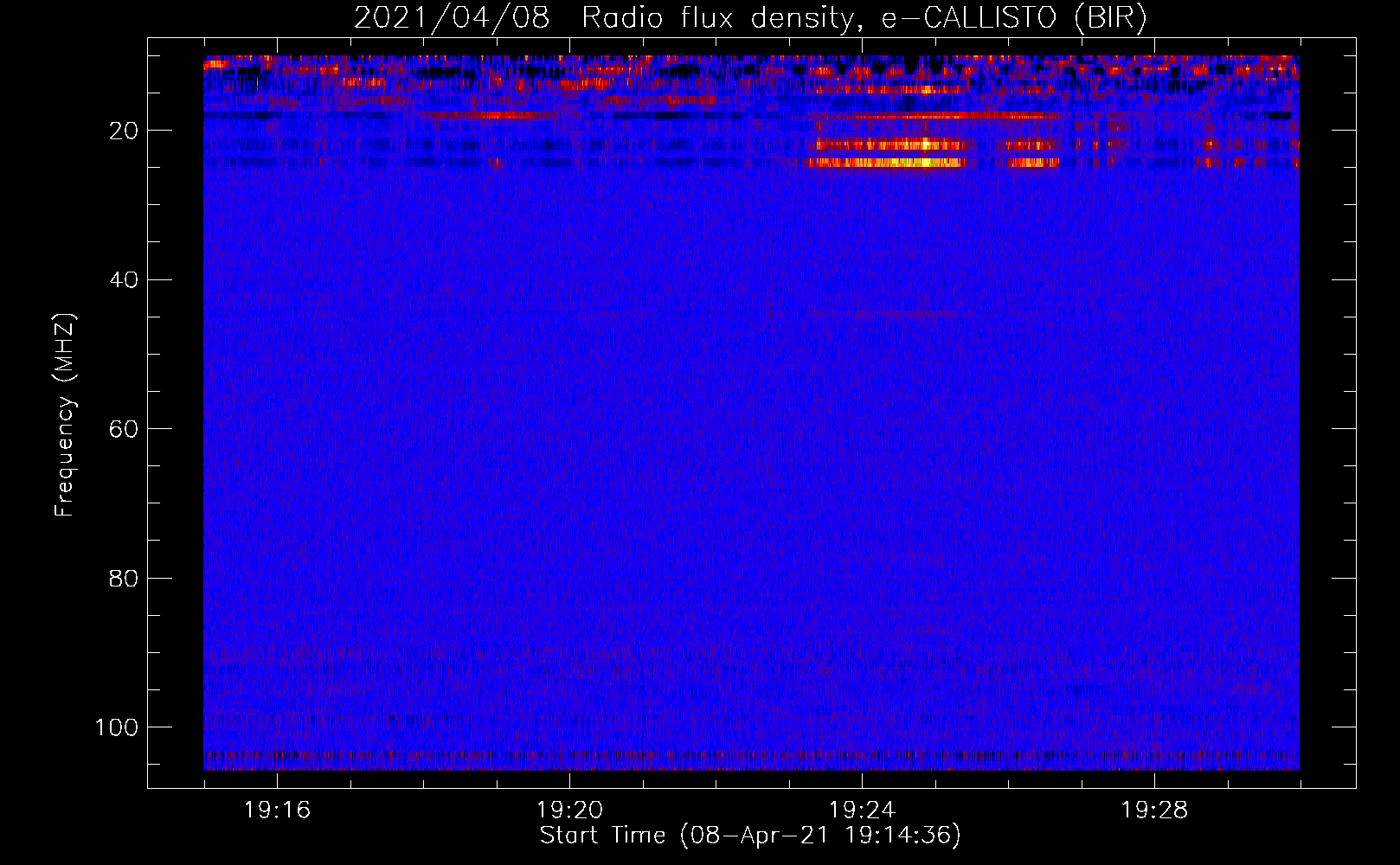This screenshot has width=1400, height=865.
Task: Select the 19:28 time tick label
Action: click(x=1154, y=811)
